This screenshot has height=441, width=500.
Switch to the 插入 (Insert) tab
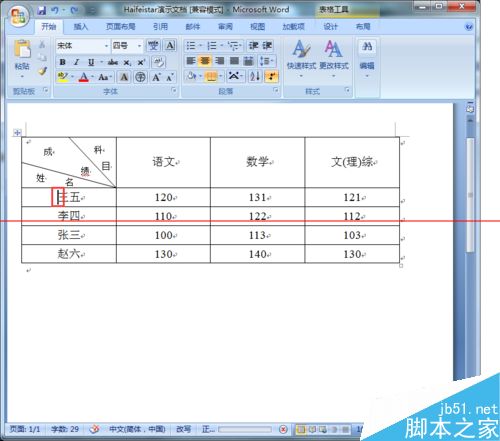point(80,27)
